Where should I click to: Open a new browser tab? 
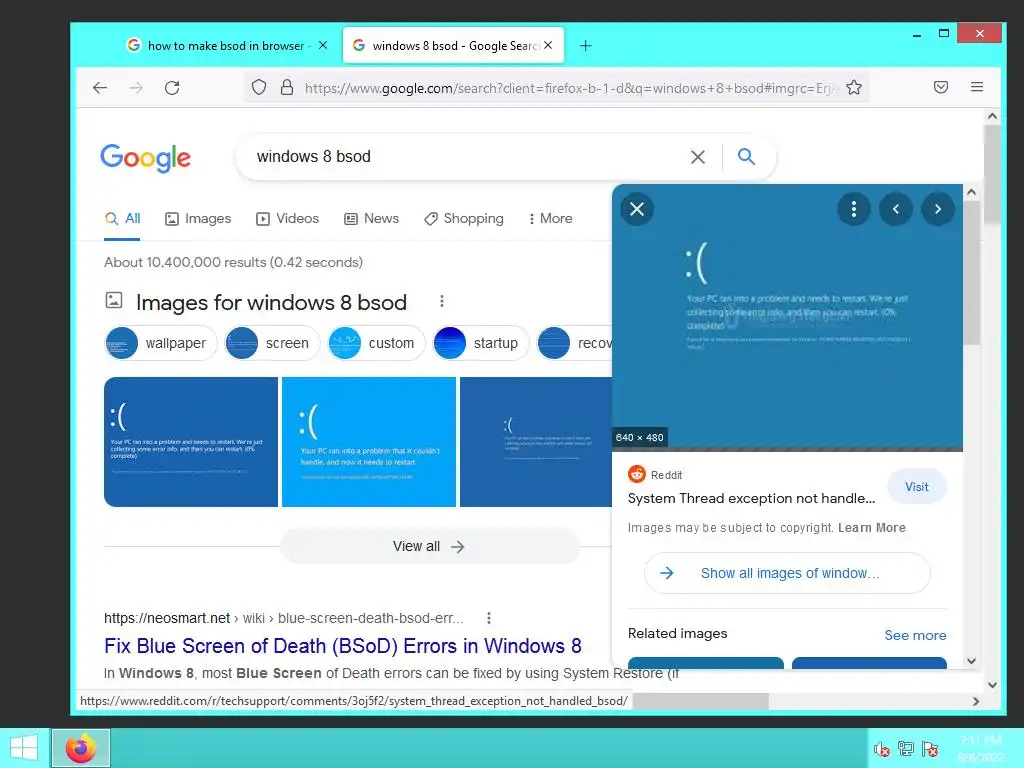pyautogui.click(x=585, y=46)
